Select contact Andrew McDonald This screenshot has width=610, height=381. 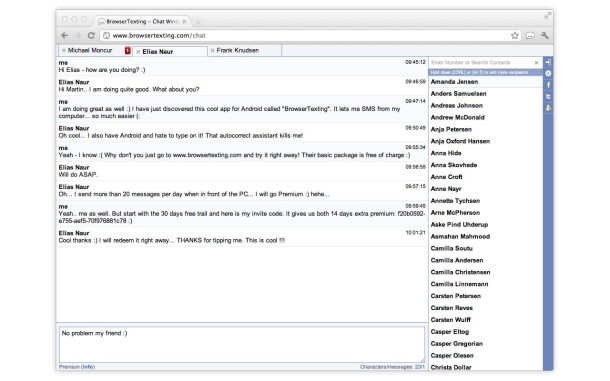tap(486, 118)
